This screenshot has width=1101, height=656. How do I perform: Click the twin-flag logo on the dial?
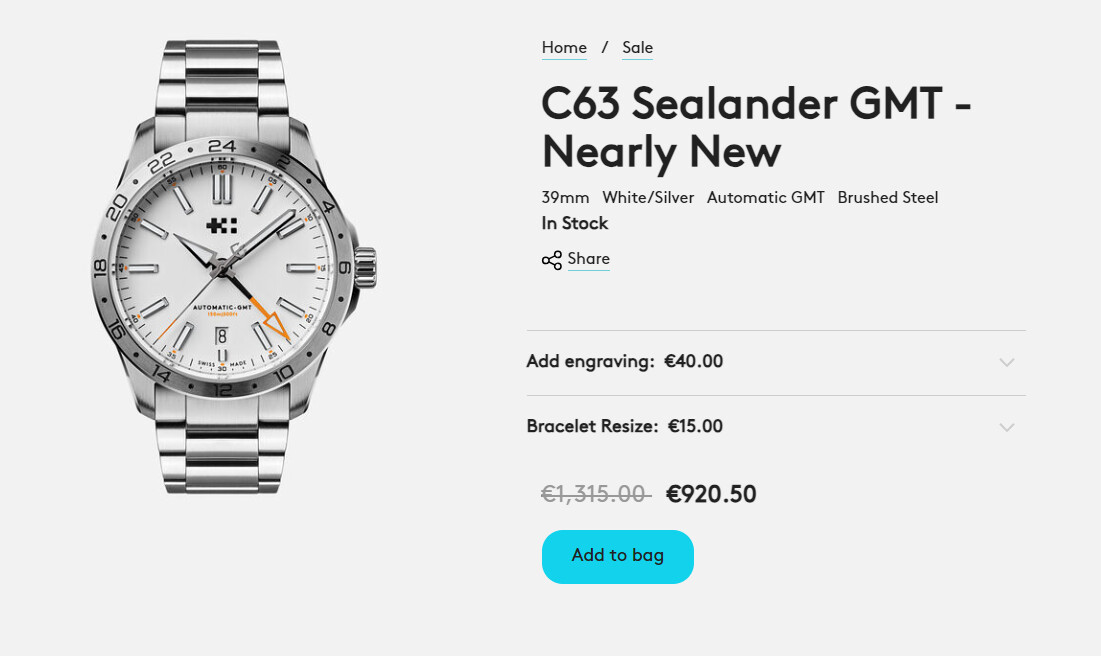click(222, 225)
